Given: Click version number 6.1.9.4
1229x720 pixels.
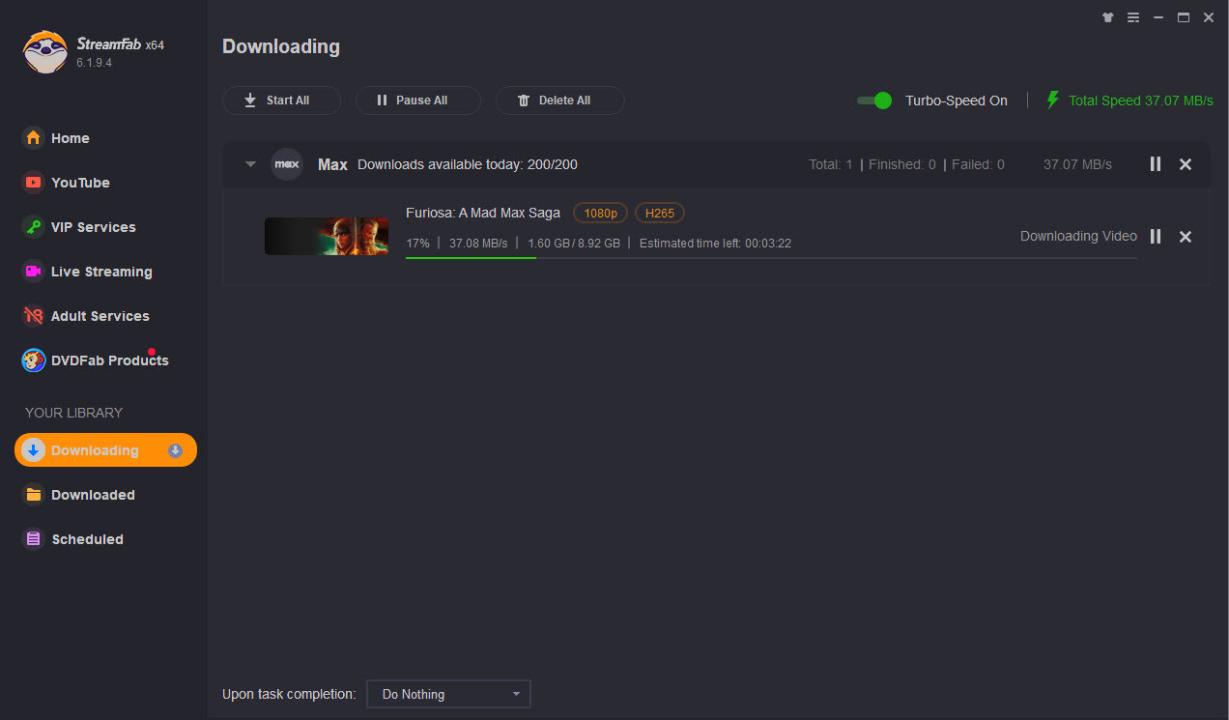Looking at the screenshot, I should [x=94, y=62].
